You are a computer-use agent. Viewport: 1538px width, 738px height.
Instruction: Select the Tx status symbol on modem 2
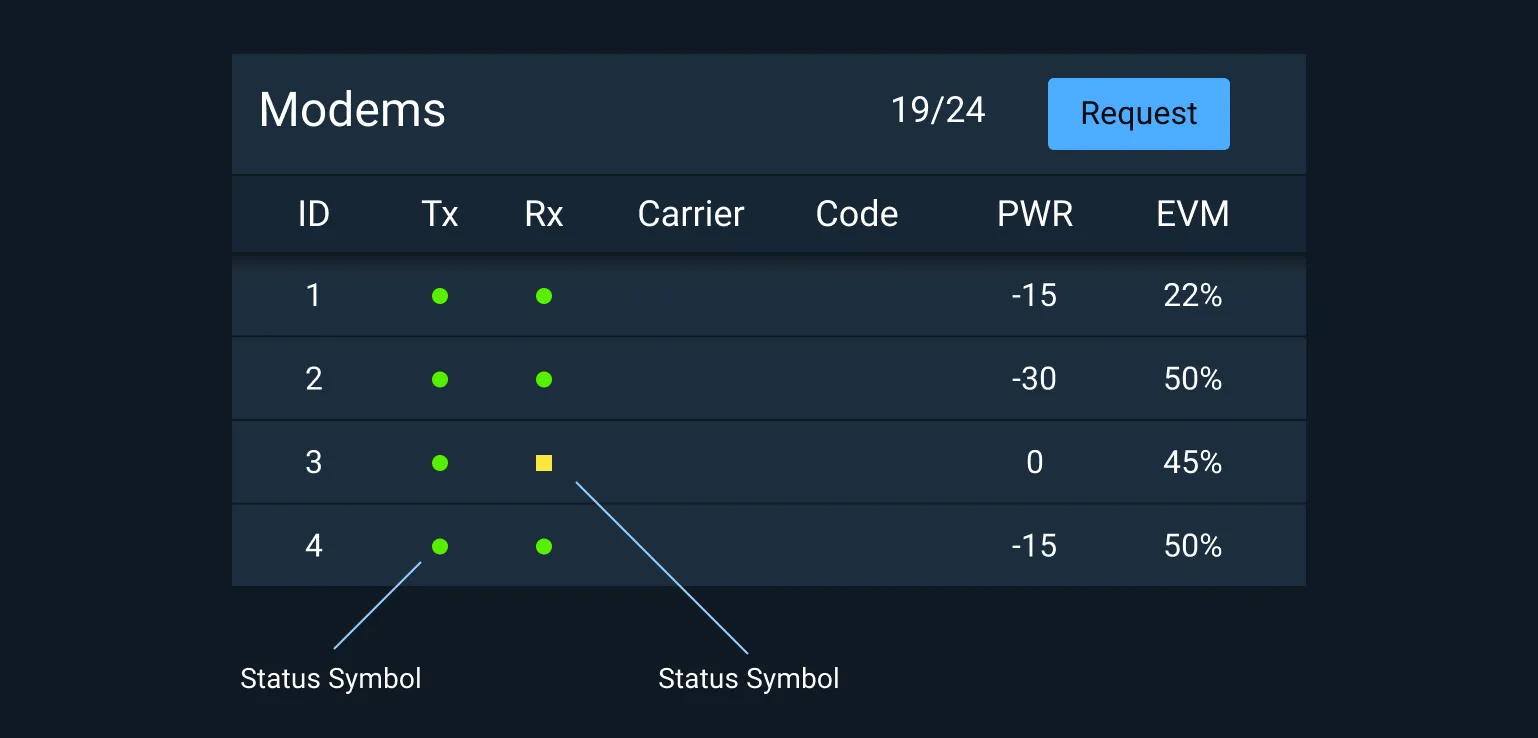[440, 379]
